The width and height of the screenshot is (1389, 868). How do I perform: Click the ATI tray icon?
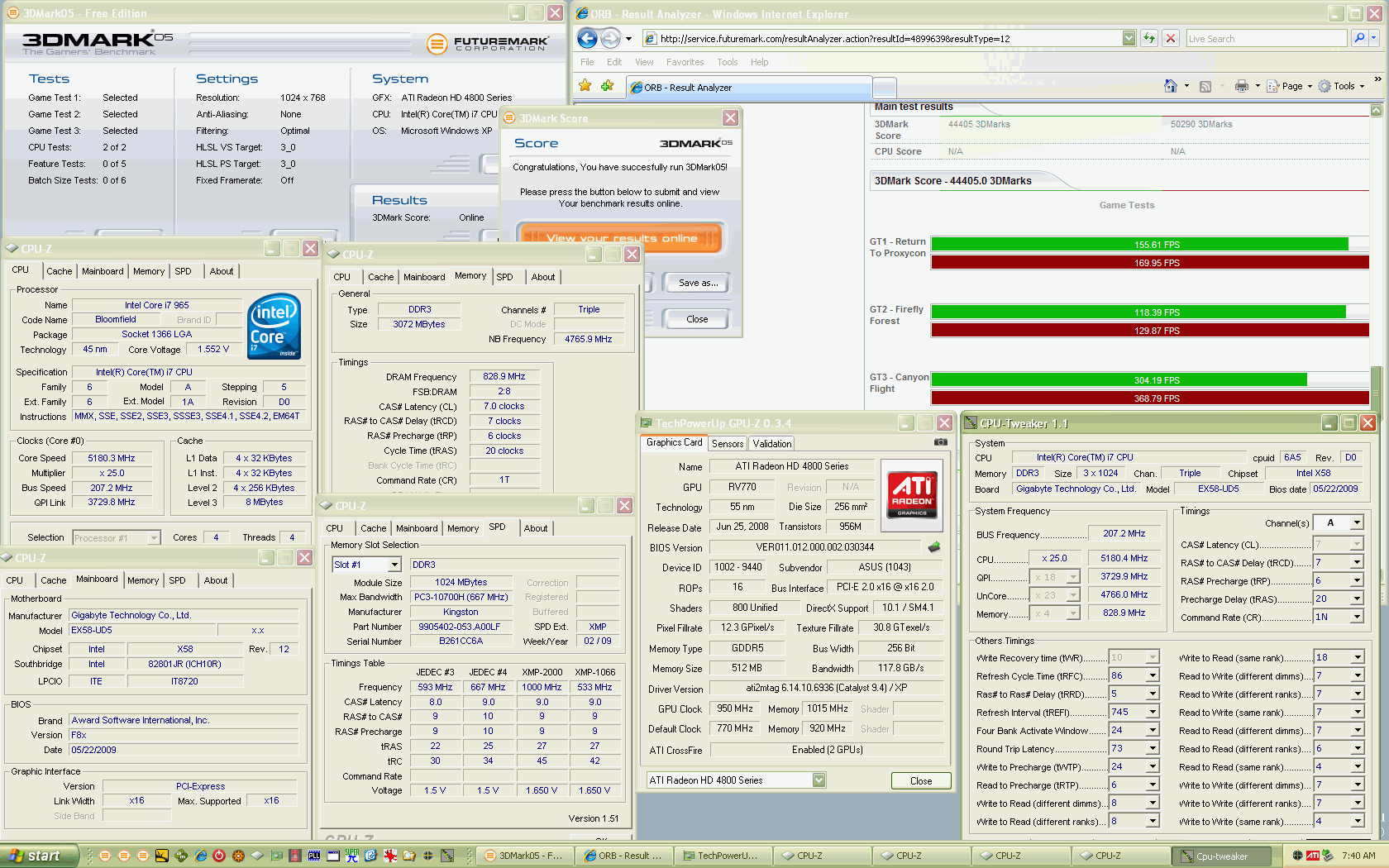point(1312,856)
